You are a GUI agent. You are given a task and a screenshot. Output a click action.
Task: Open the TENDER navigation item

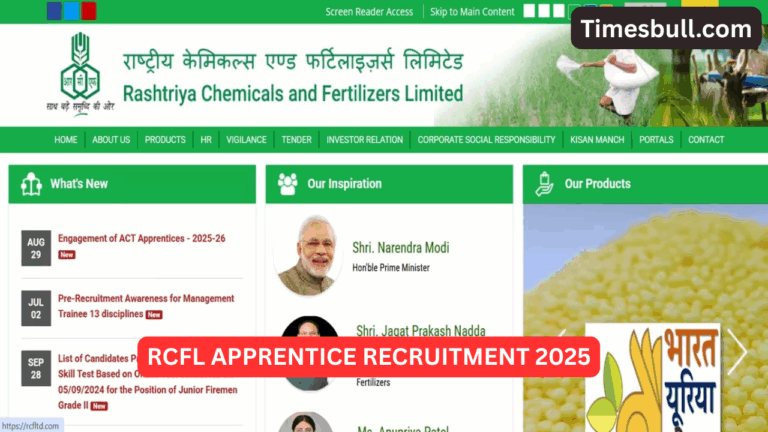pyautogui.click(x=296, y=140)
